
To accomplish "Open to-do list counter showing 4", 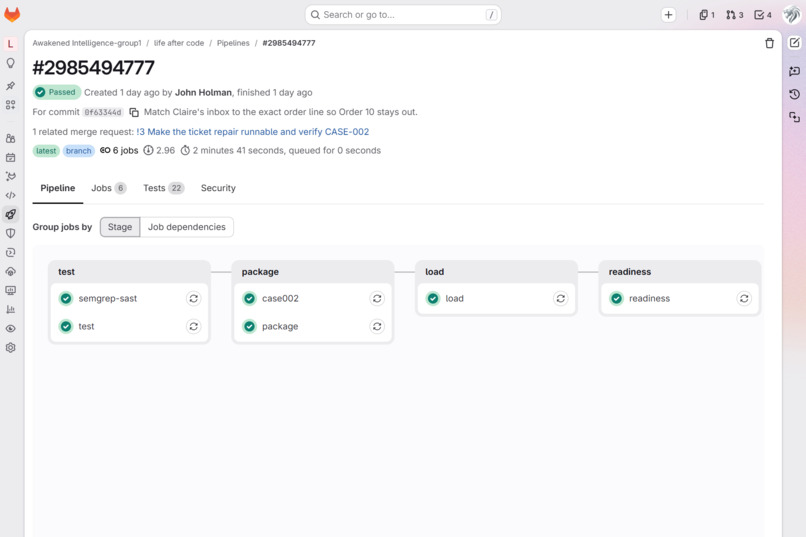I will (763, 15).
